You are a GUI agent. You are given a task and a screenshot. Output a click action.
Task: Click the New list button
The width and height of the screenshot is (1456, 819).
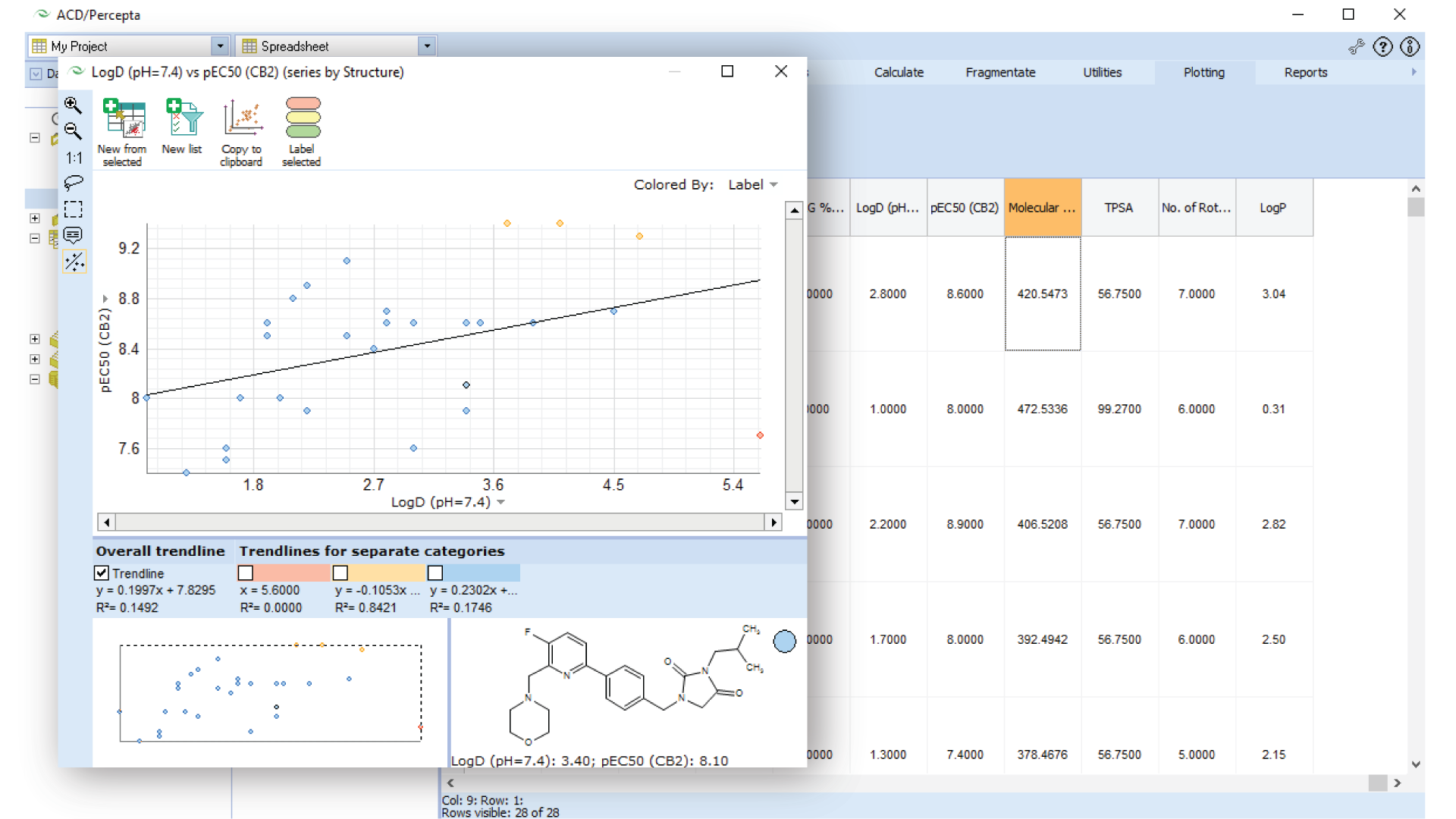tap(181, 129)
